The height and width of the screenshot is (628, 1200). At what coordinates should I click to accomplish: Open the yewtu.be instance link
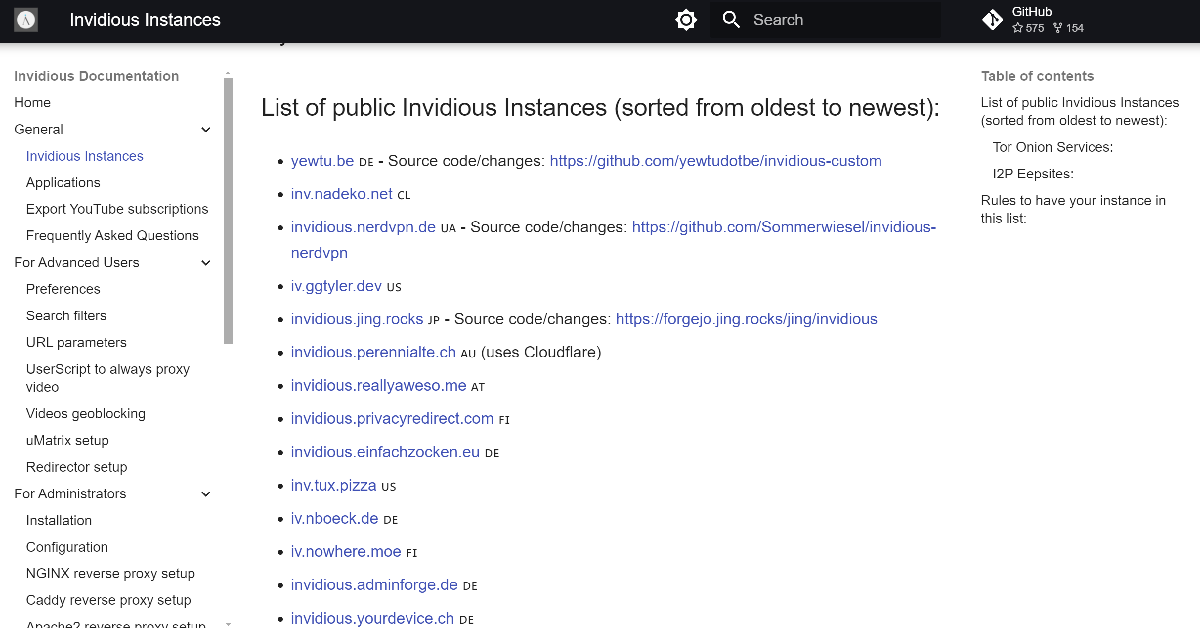322,161
